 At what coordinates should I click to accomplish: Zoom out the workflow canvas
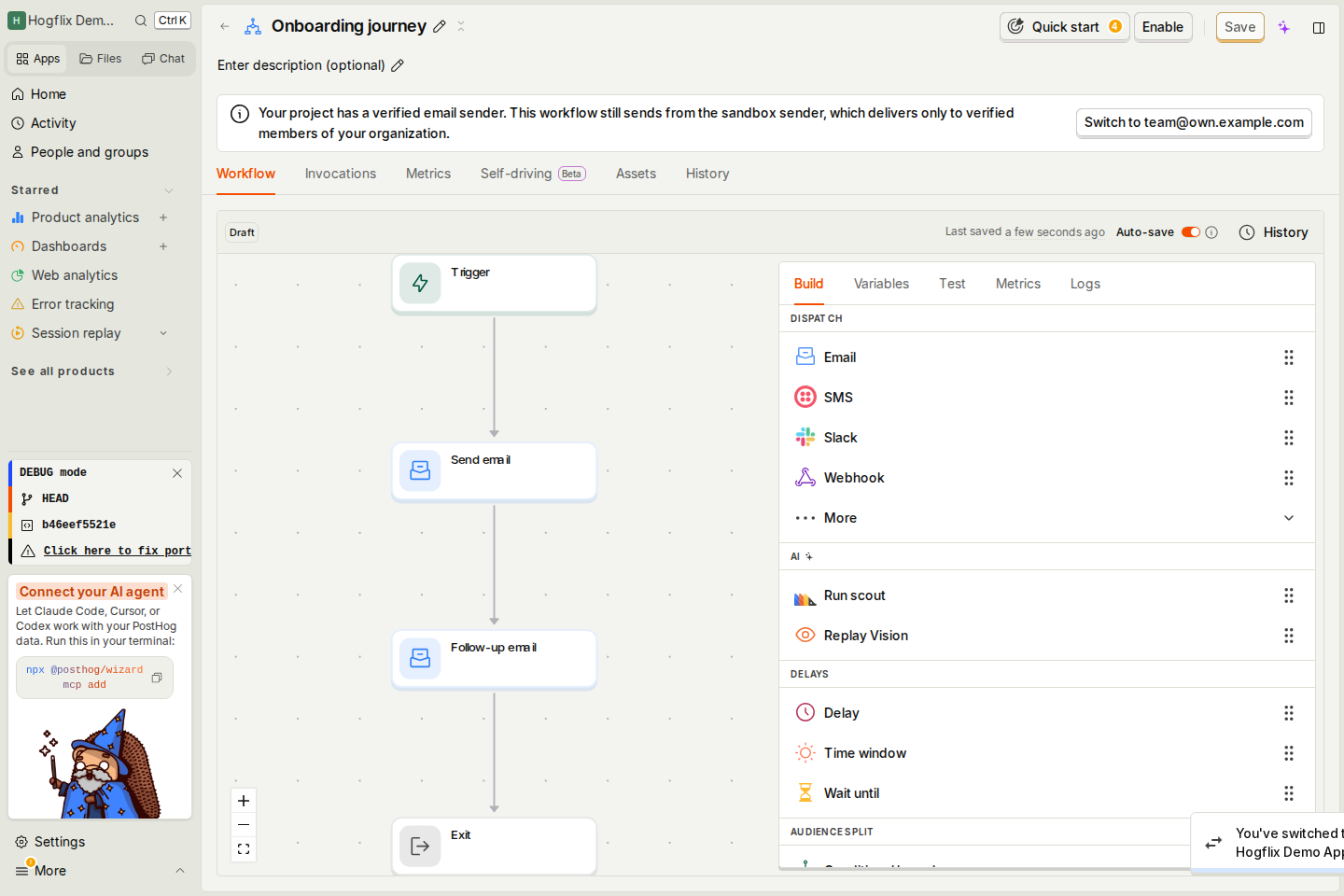point(244,825)
